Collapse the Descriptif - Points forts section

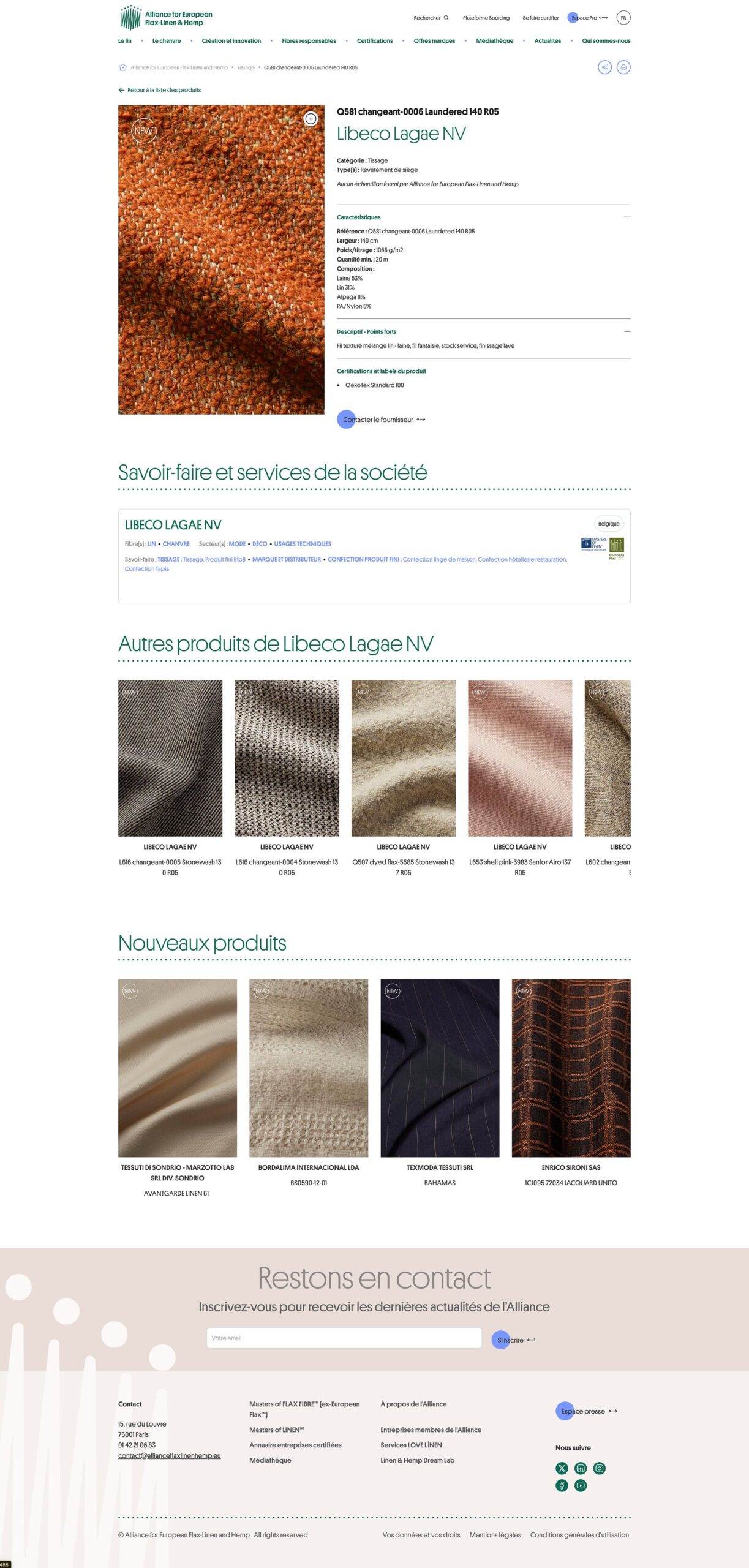click(627, 331)
